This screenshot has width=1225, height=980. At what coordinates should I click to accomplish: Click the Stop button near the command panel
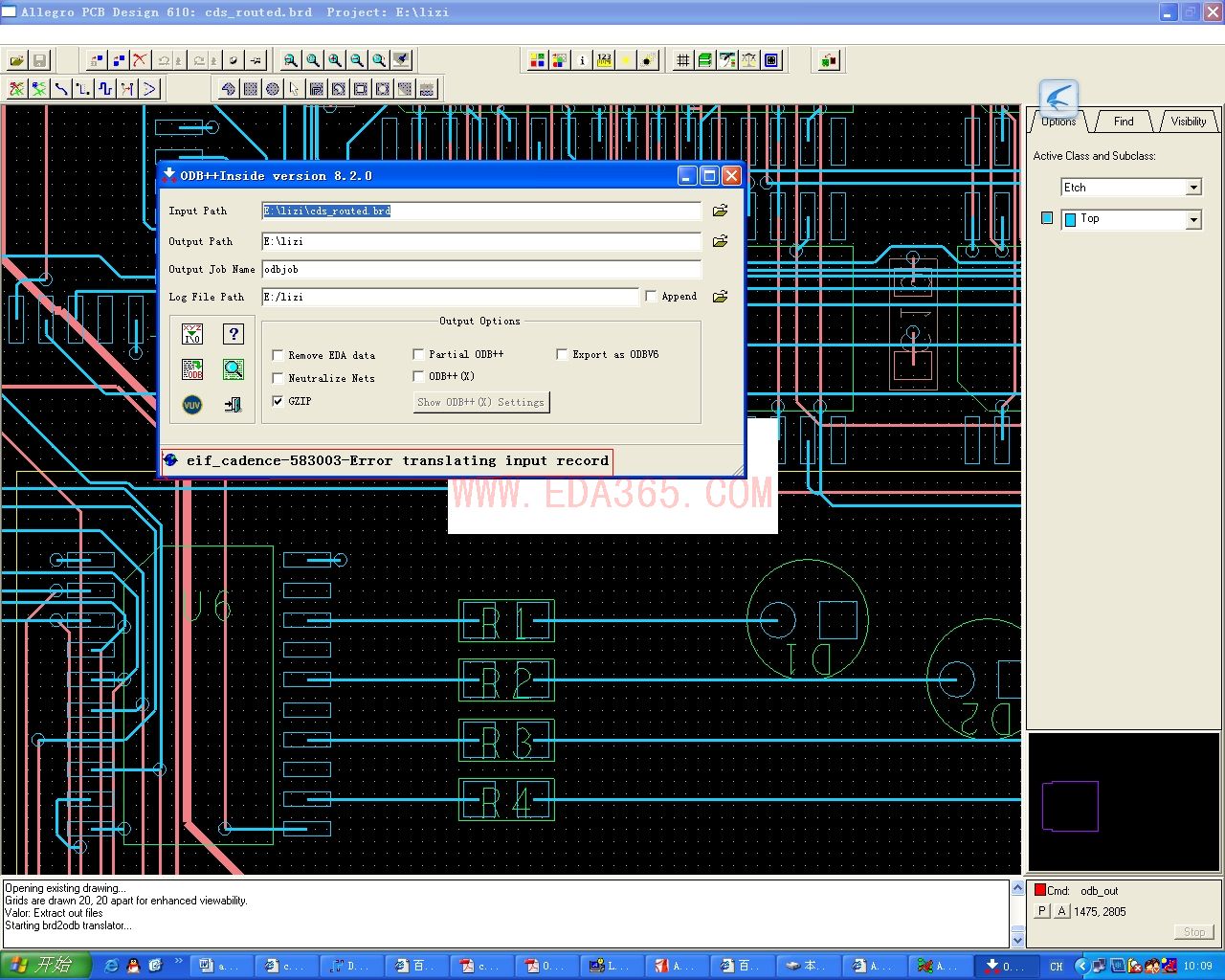[1193, 931]
